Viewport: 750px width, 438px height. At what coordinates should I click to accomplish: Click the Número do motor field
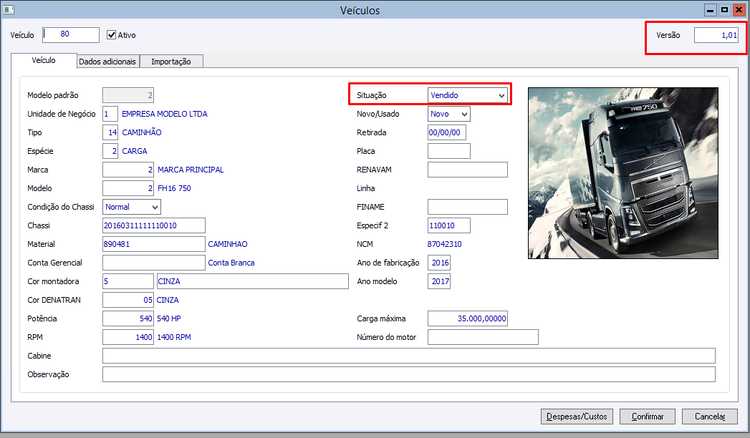click(x=483, y=337)
